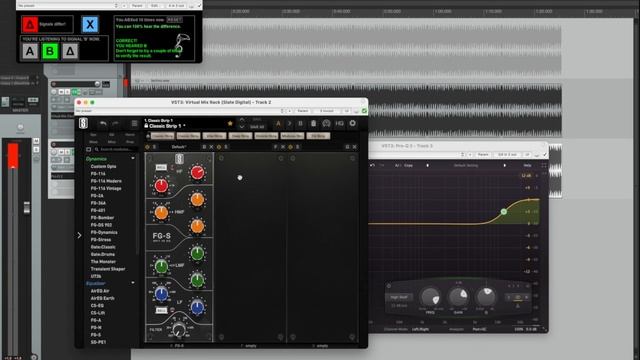Viewport: 640px width, 360px height.
Task: Switch the ABX listening to signal A
Action: [30, 51]
